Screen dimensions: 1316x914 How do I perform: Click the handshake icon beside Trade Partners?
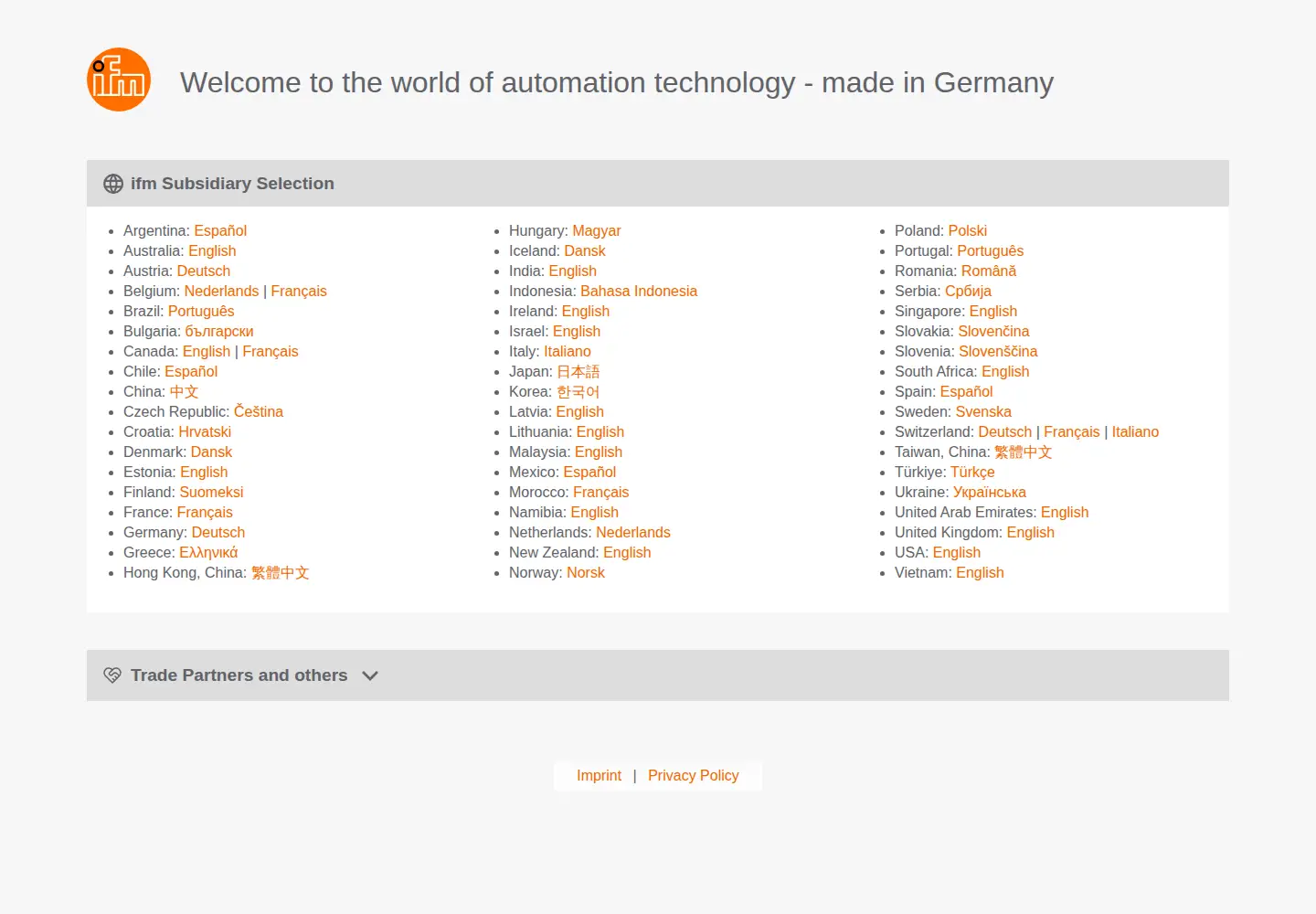pos(112,675)
